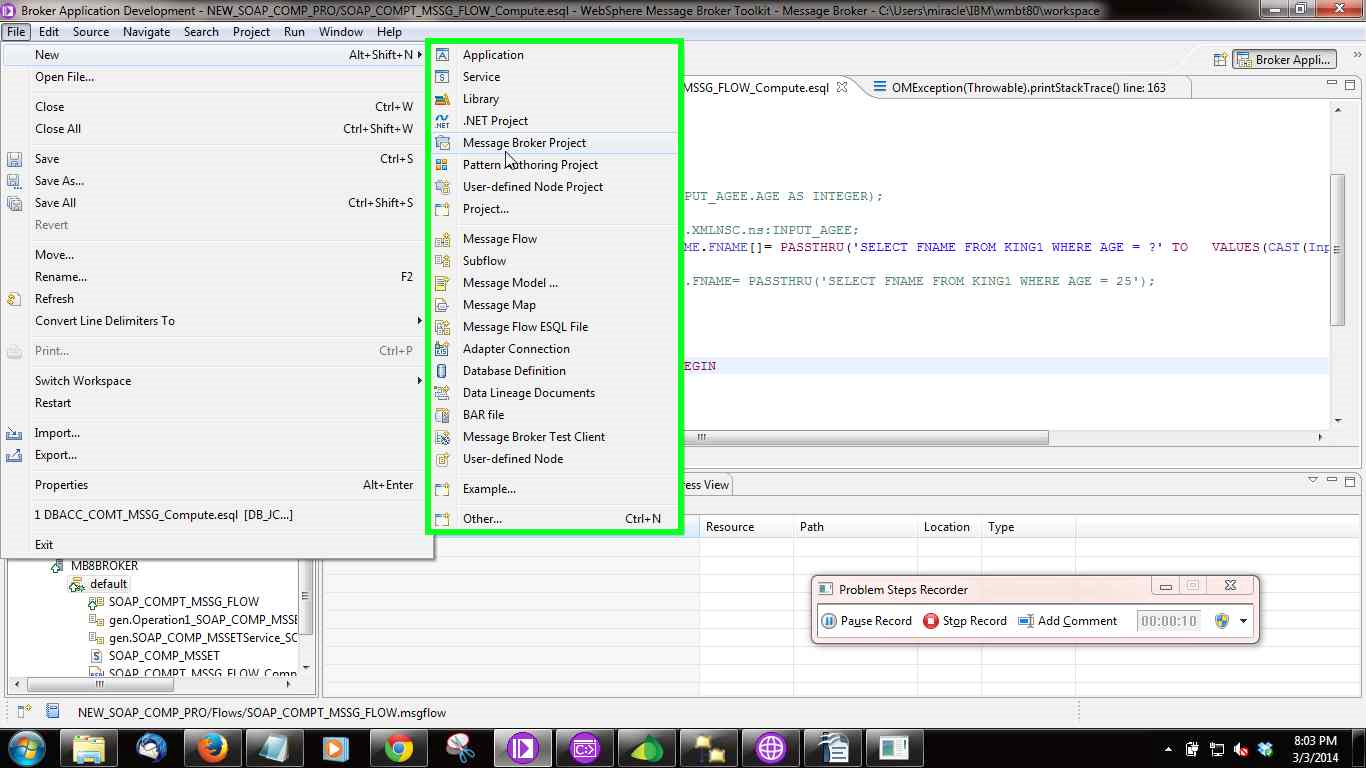Open the Navigate menu
The height and width of the screenshot is (768, 1366).
[x=147, y=32]
